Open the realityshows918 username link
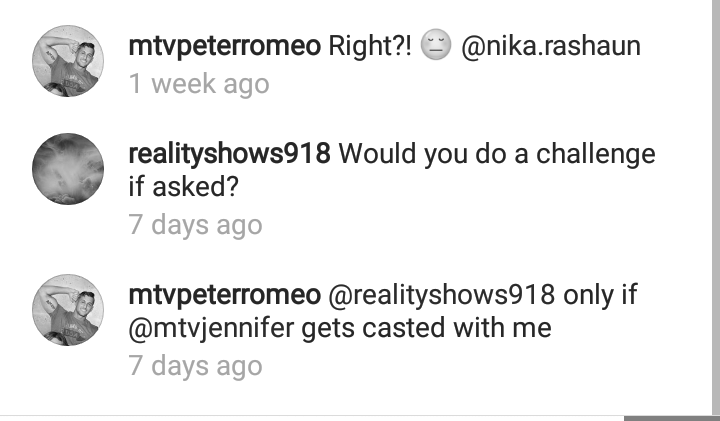Image resolution: width=720 pixels, height=421 pixels. pyautogui.click(x=229, y=154)
